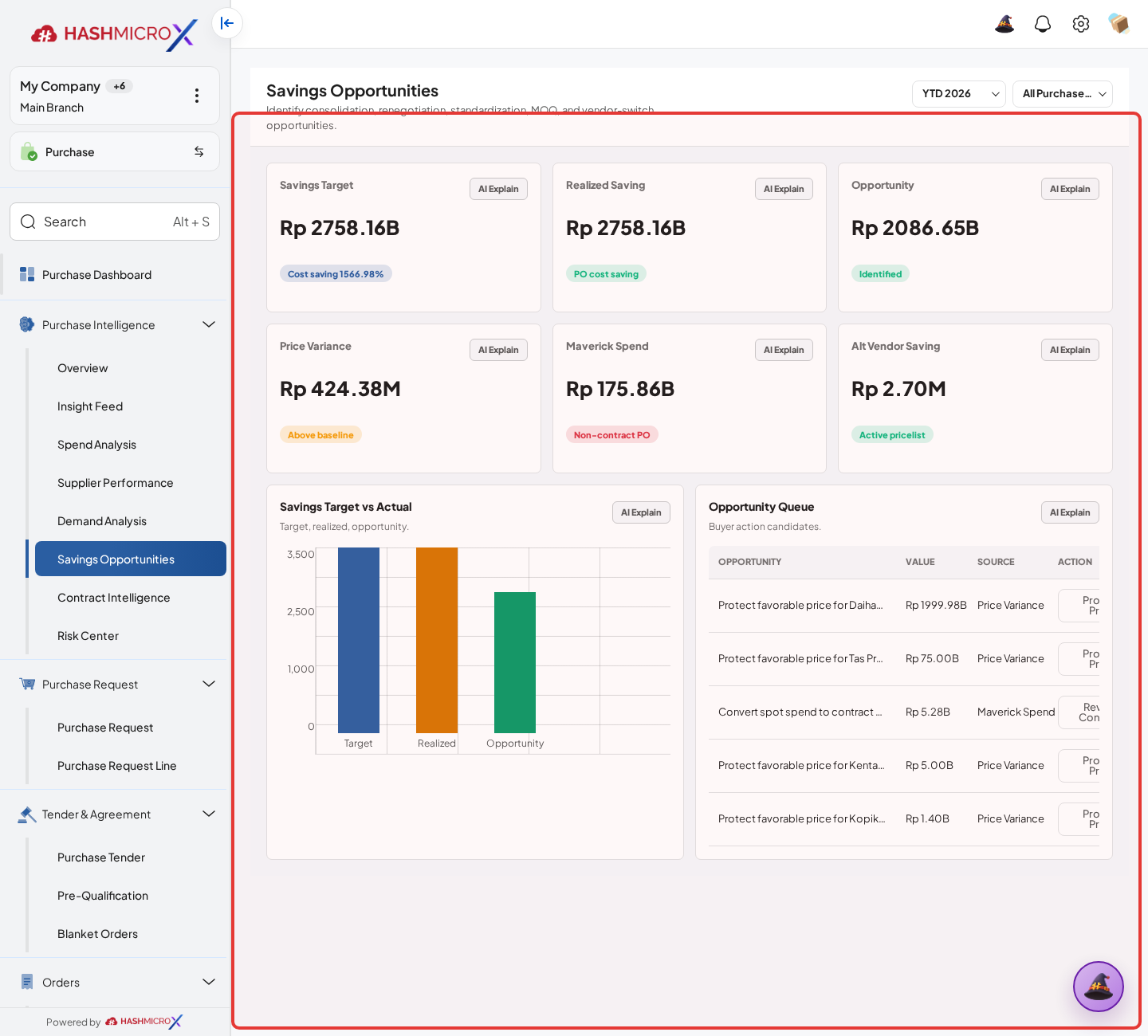Click the Active pricelist badge
Screen dimensions: 1148x1036
point(892,434)
